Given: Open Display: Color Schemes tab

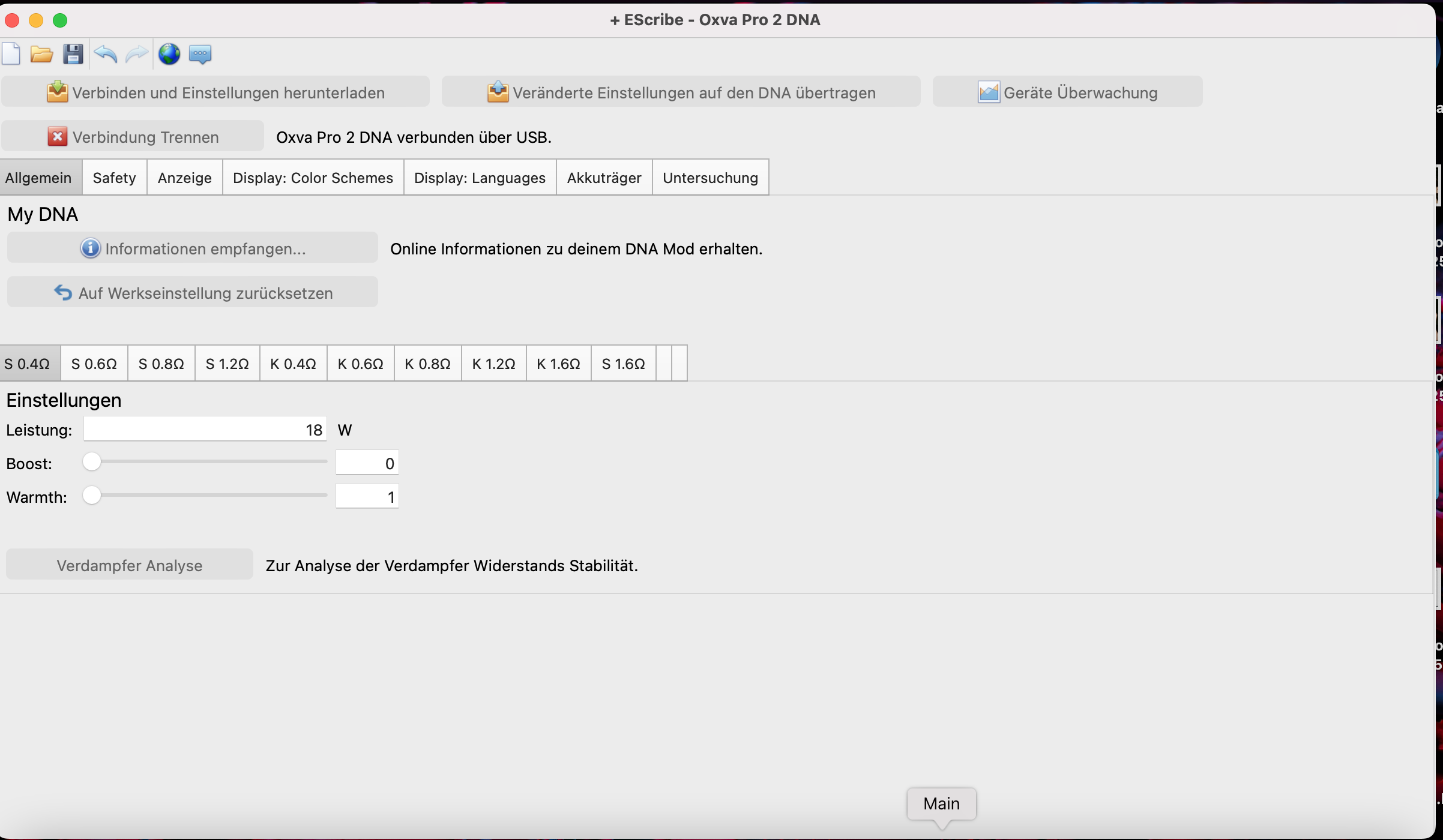Looking at the screenshot, I should click(313, 178).
